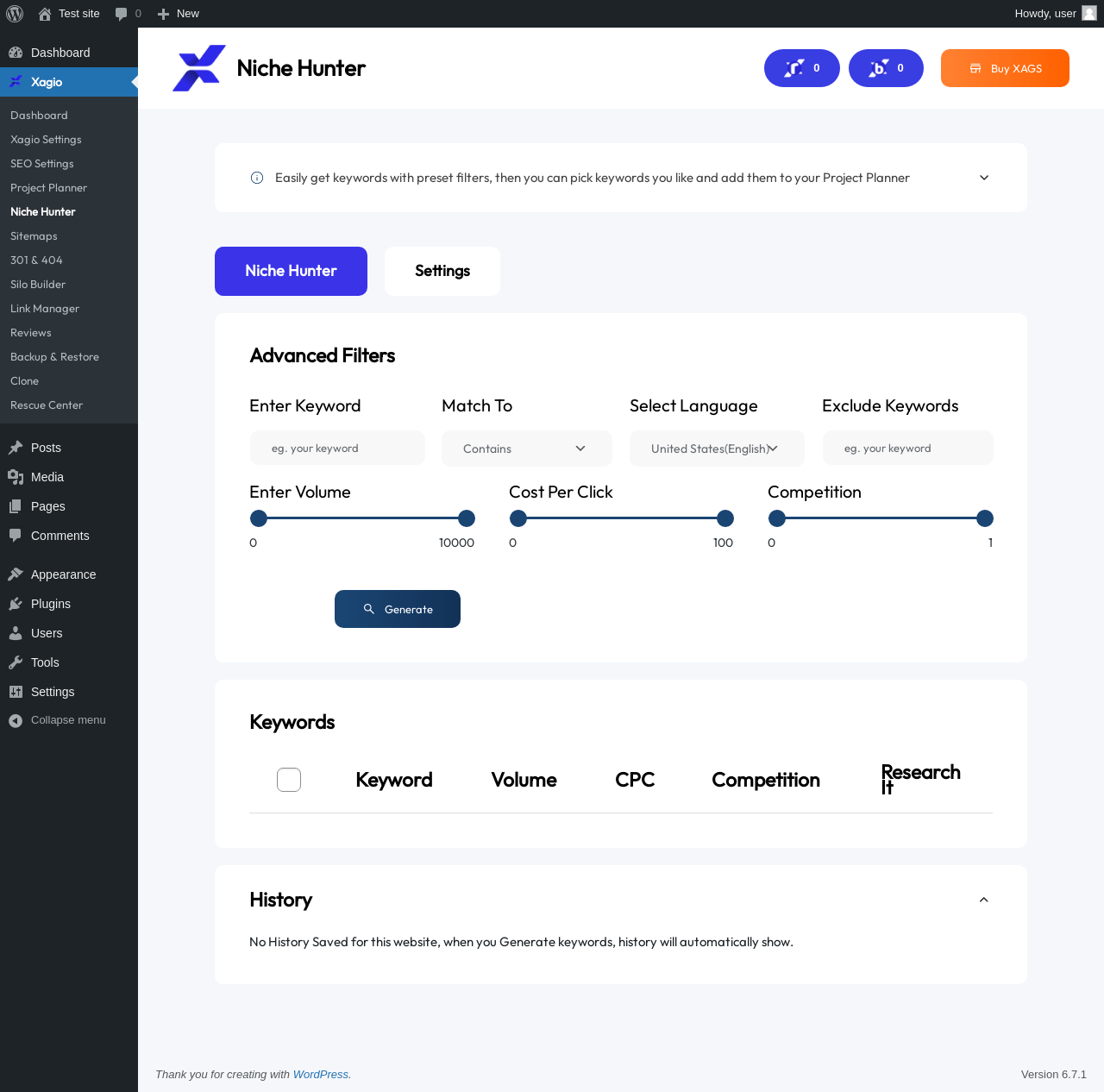Viewport: 1104px width, 1092px height.
Task: Click the Buy XAGS button
Action: (x=1005, y=68)
